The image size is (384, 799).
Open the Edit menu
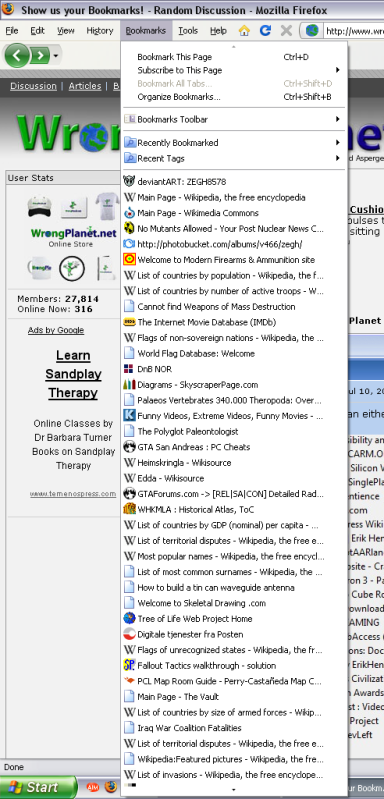point(37,31)
